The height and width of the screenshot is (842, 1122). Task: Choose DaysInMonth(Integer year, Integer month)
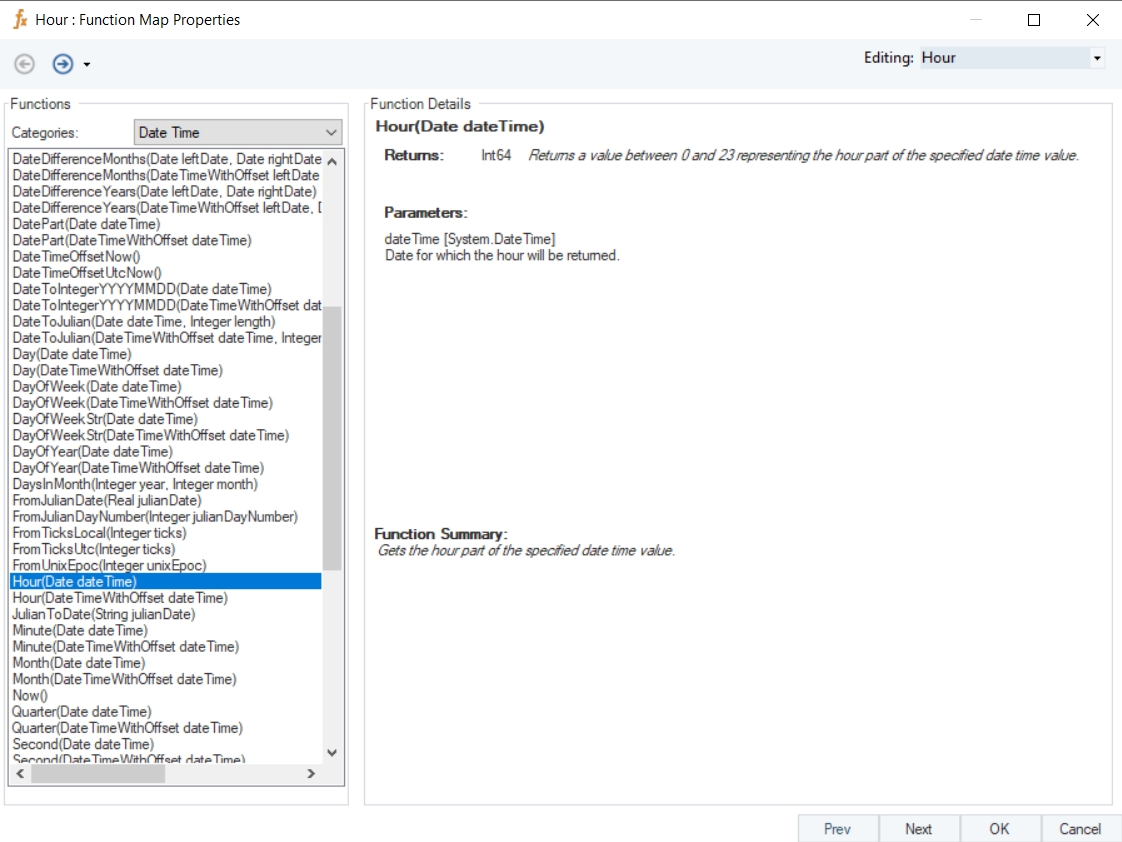coord(135,484)
